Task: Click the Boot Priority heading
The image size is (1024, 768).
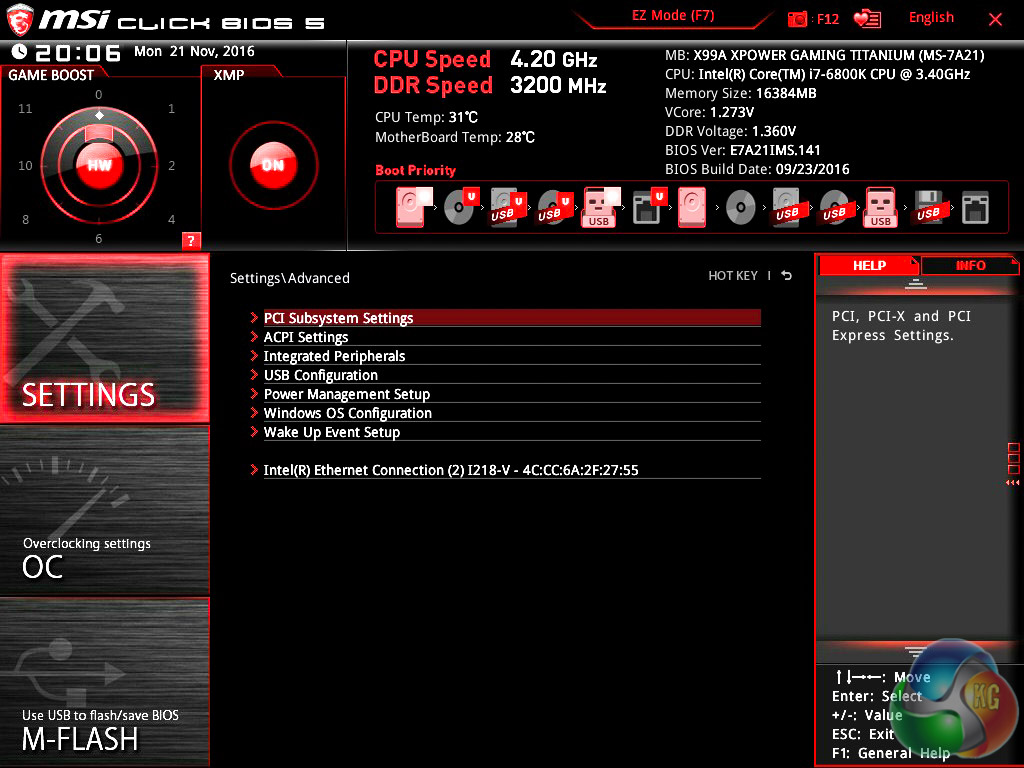Action: (x=415, y=170)
